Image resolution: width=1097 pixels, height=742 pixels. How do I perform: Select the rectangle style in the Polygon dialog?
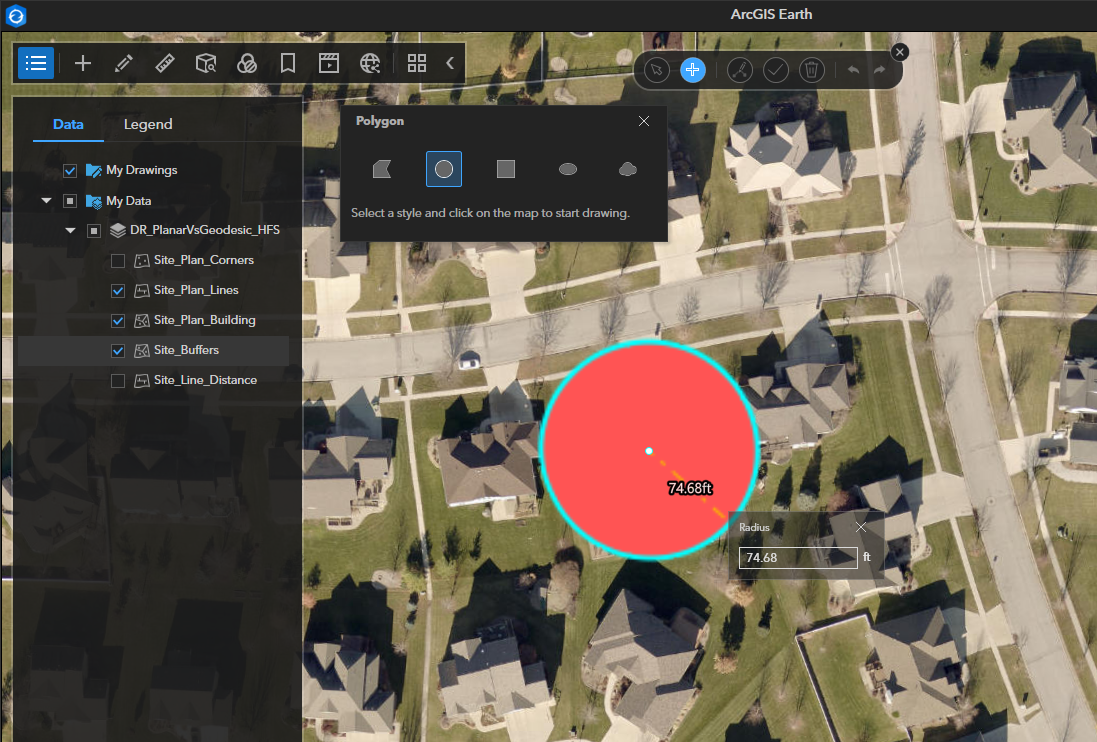[505, 169]
